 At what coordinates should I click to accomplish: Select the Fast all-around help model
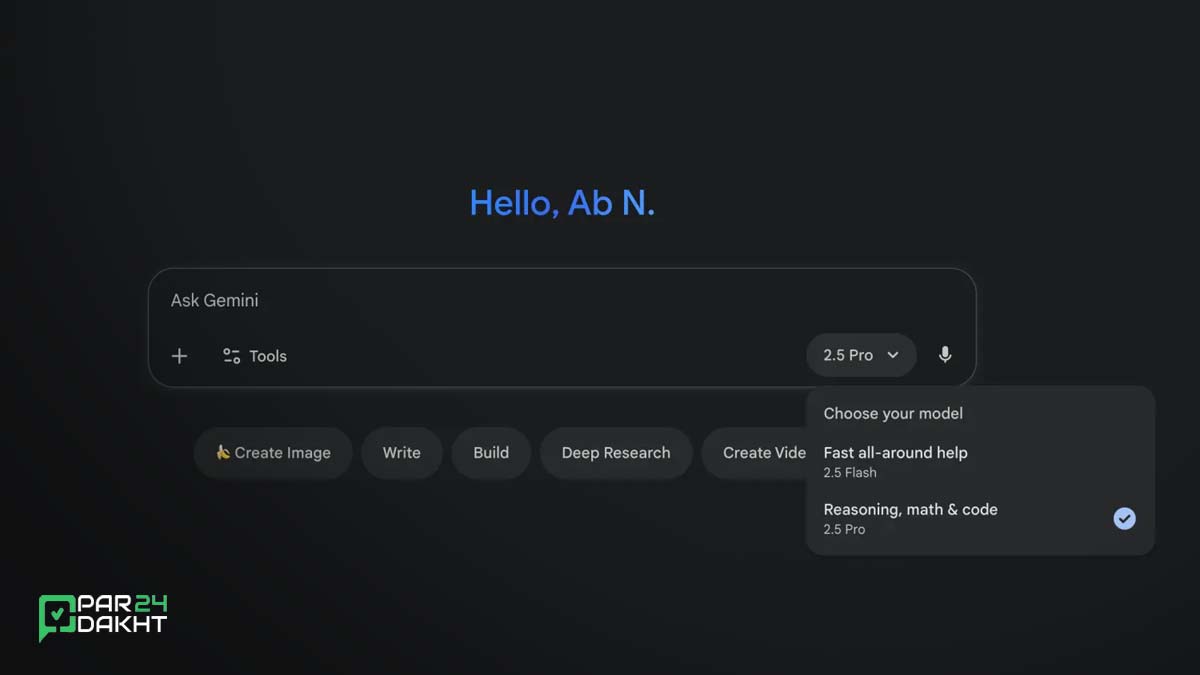(895, 452)
